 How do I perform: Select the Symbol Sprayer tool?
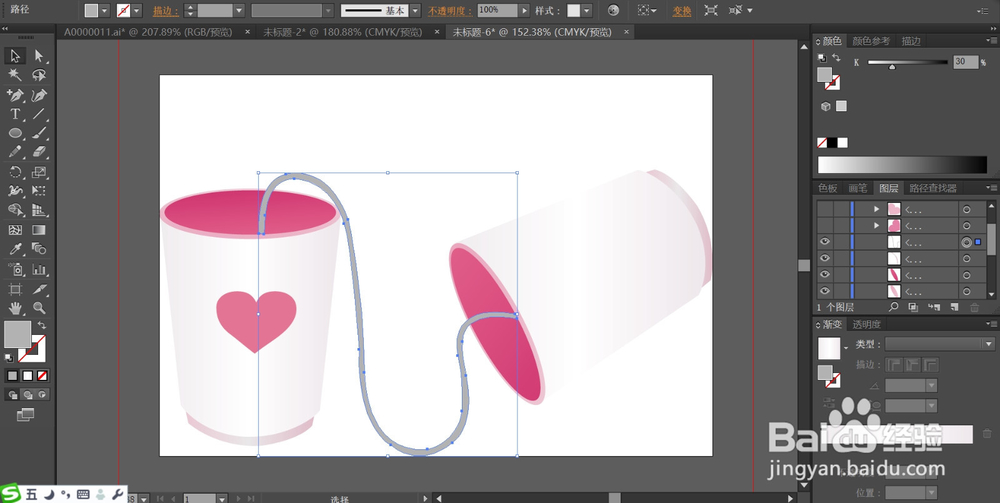[15, 268]
